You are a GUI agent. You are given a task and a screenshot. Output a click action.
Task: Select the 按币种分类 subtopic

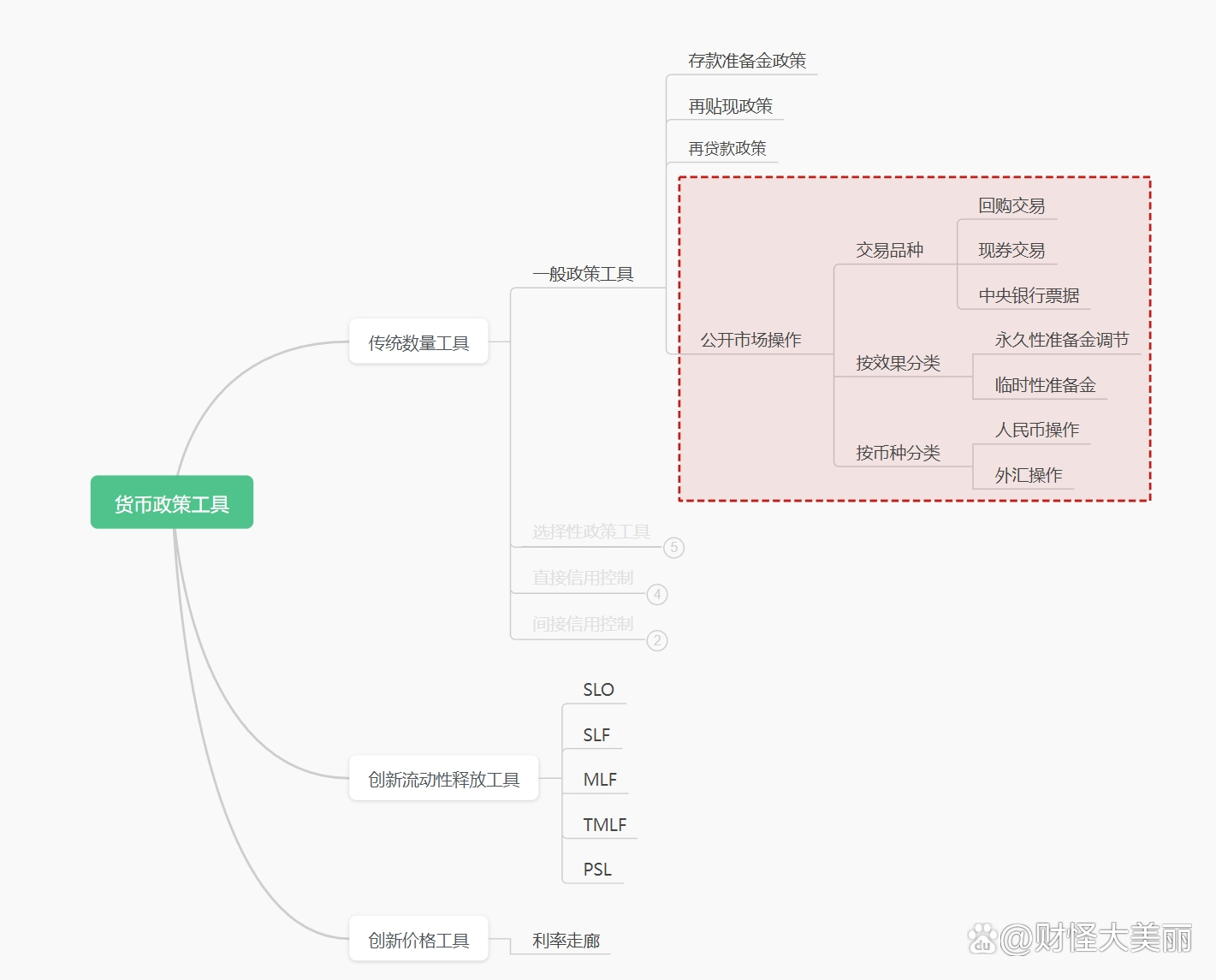[x=898, y=453]
